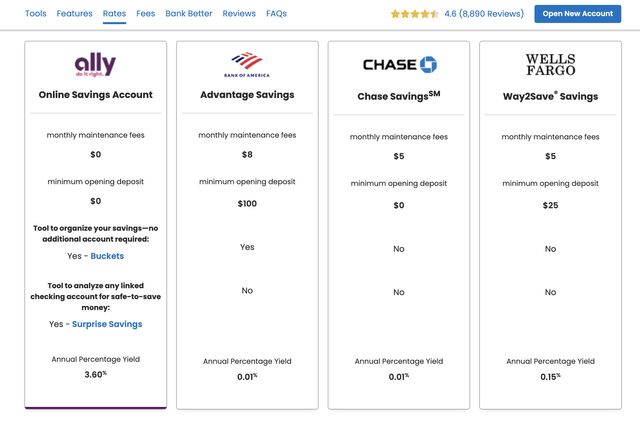Click the Way2Save Savings card title
The width and height of the screenshot is (640, 423).
pyautogui.click(x=551, y=96)
